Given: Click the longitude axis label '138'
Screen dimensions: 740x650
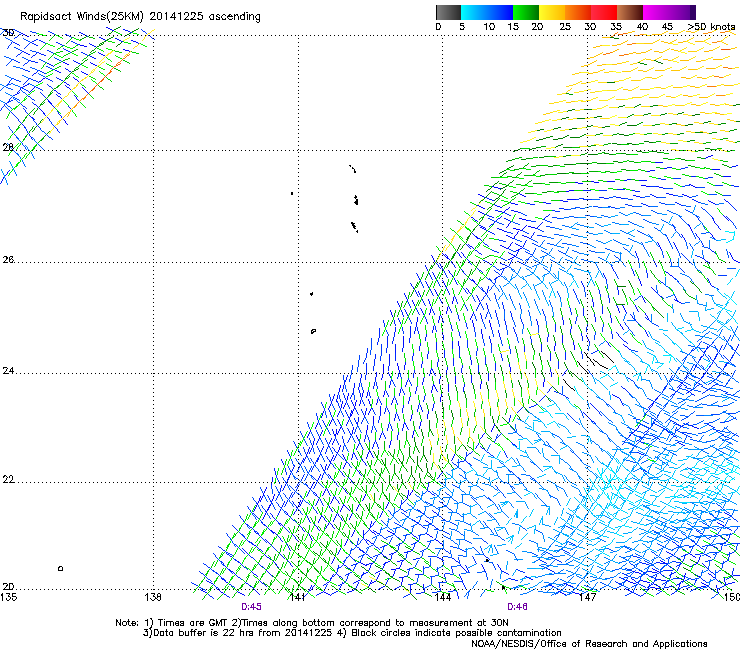Looking at the screenshot, I should click(153, 597).
